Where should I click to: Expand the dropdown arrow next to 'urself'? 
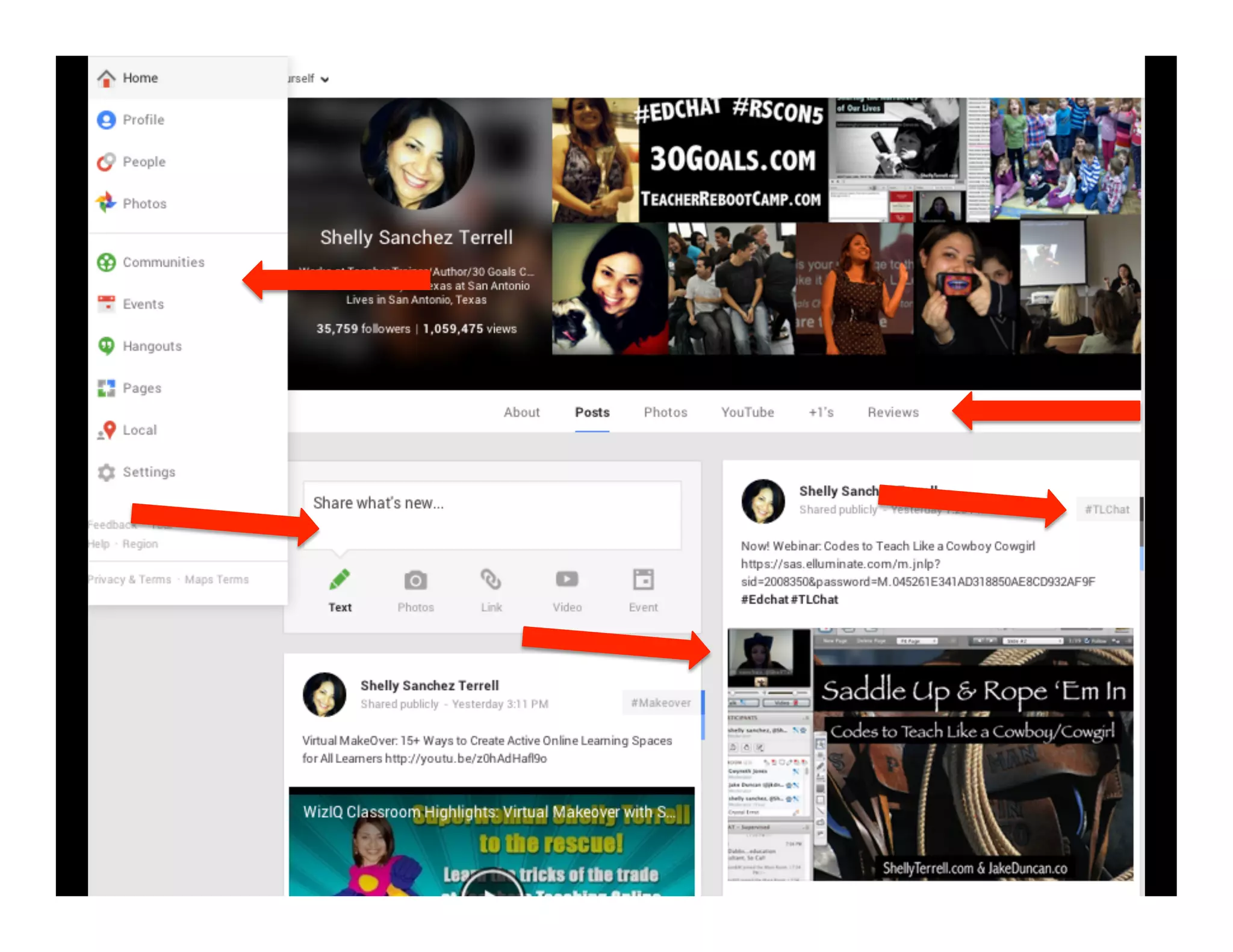coord(325,79)
